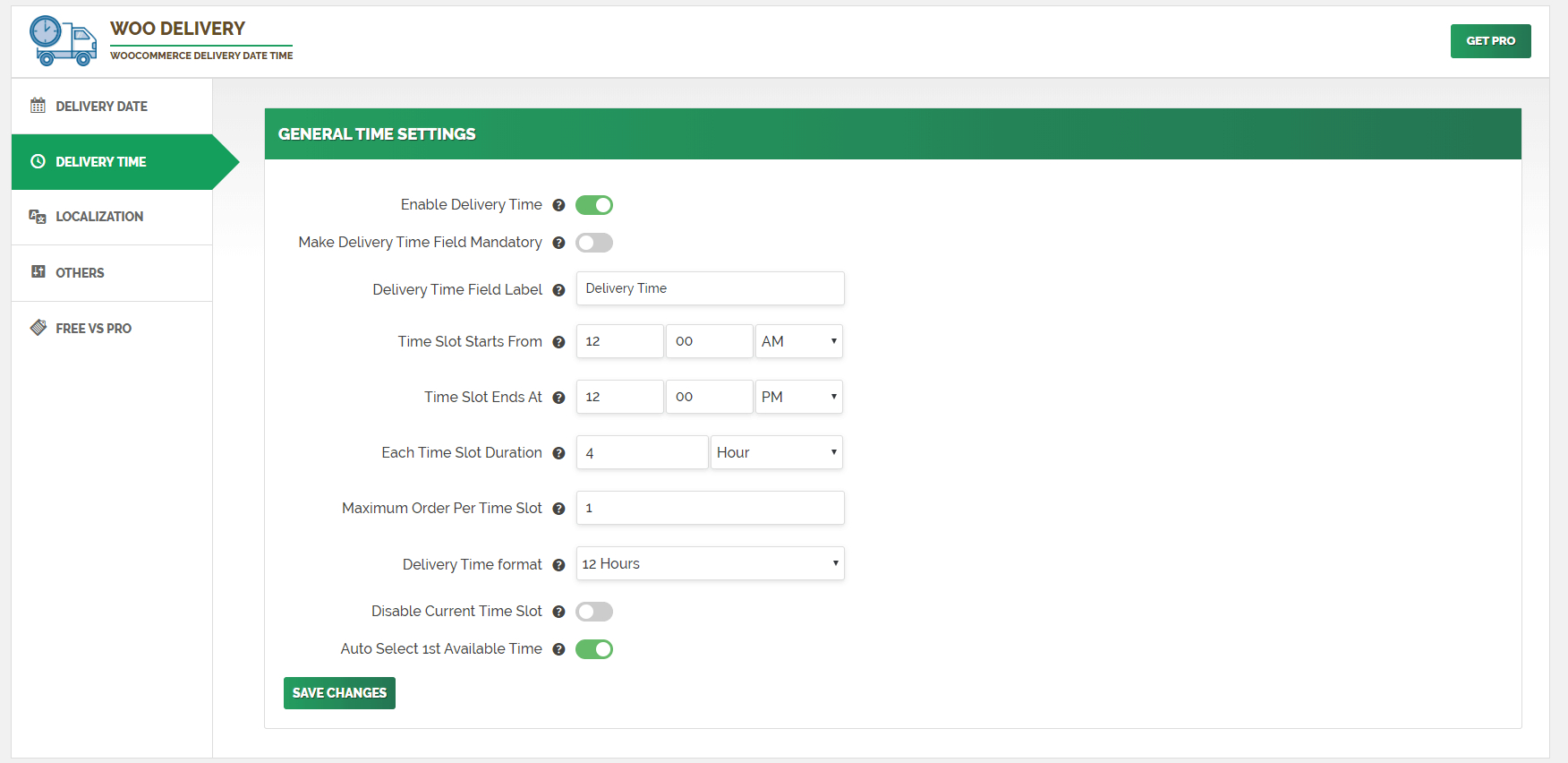Click the translate icon beside Localization
The width and height of the screenshot is (1568, 763).
38,217
